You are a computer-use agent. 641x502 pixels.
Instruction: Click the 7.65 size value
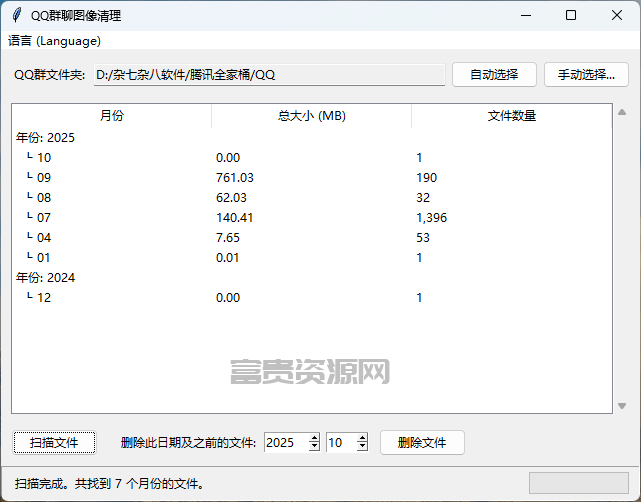point(228,238)
